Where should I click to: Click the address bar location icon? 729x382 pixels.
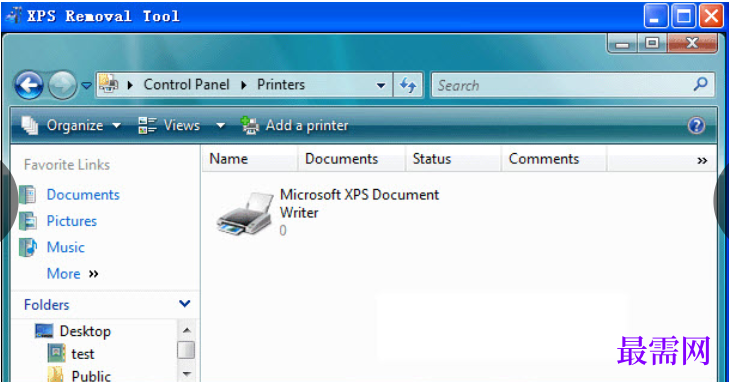(108, 84)
